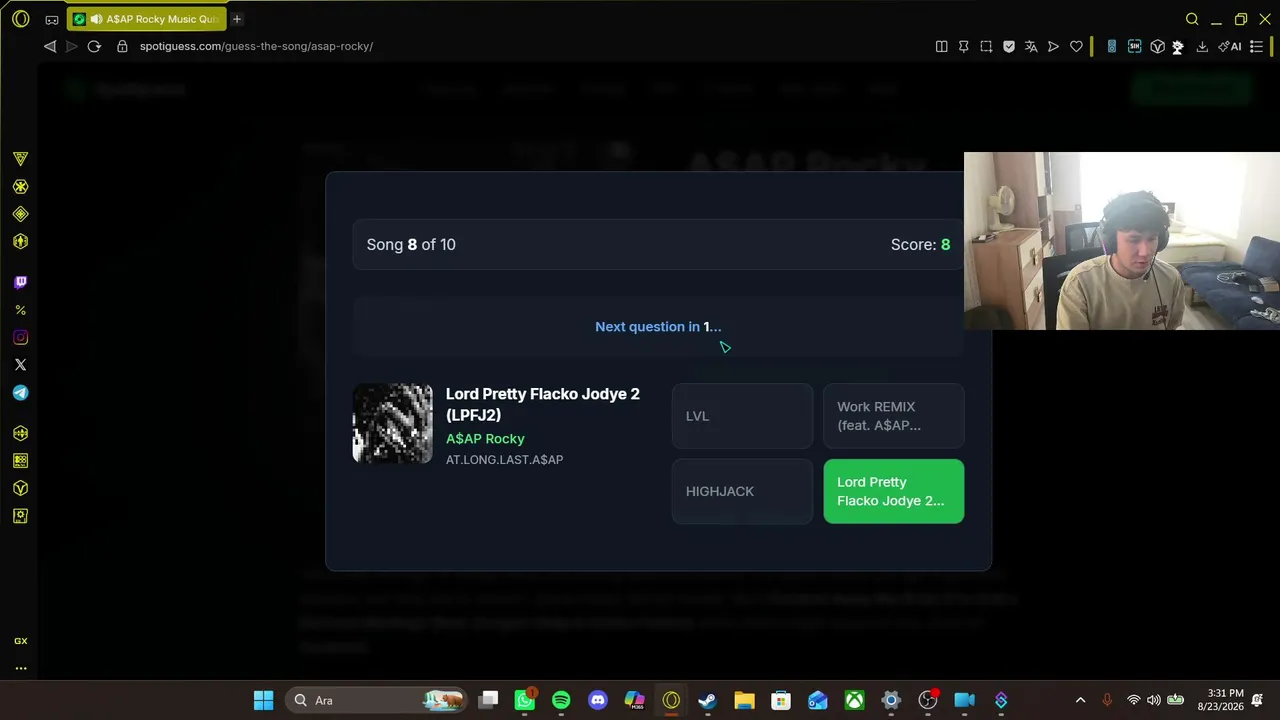Open the sidebar three-dot more menu
This screenshot has height=720, width=1280.
pyautogui.click(x=20, y=668)
